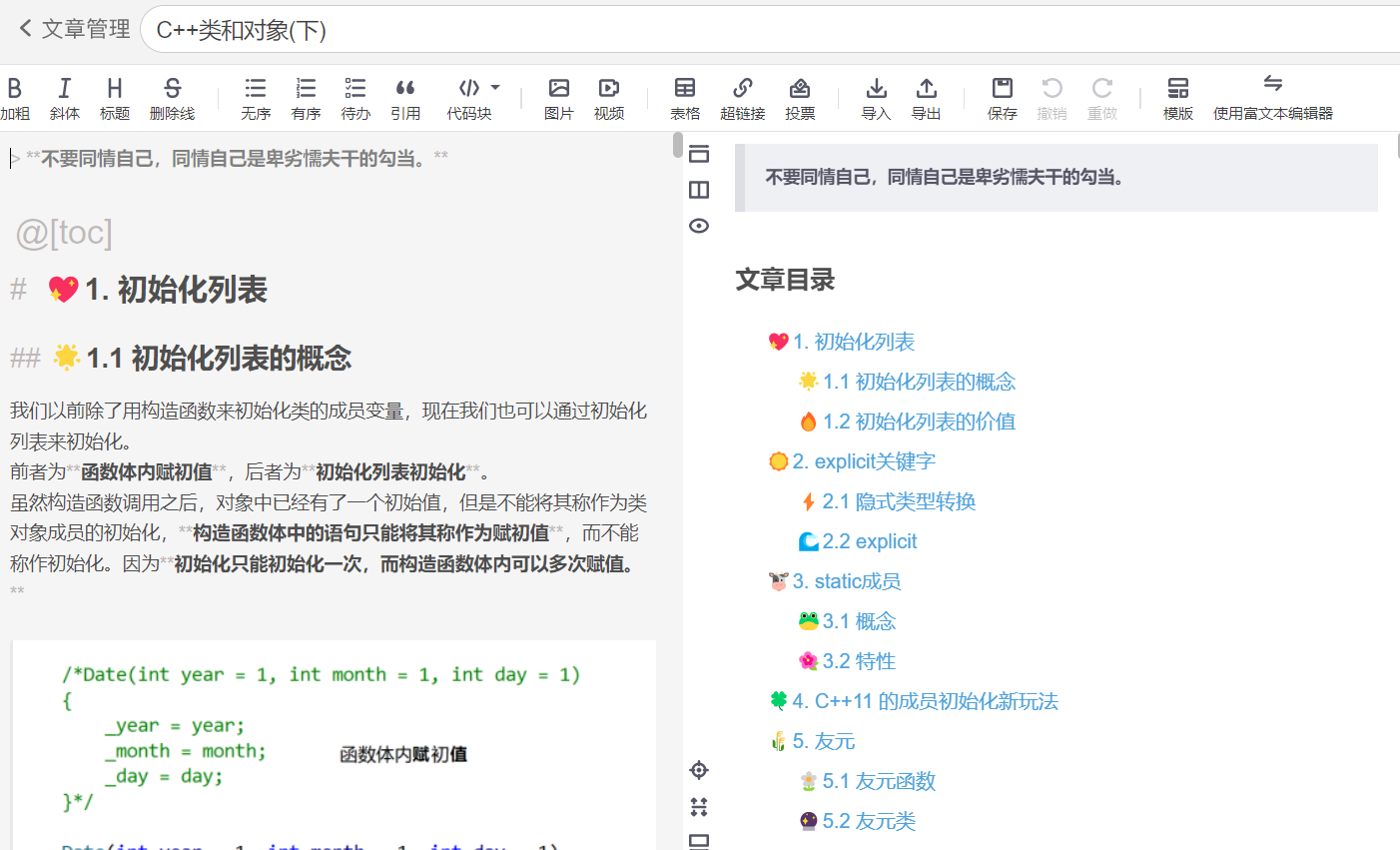Insert a video with 视频
This screenshot has width=1400, height=850.
click(609, 99)
